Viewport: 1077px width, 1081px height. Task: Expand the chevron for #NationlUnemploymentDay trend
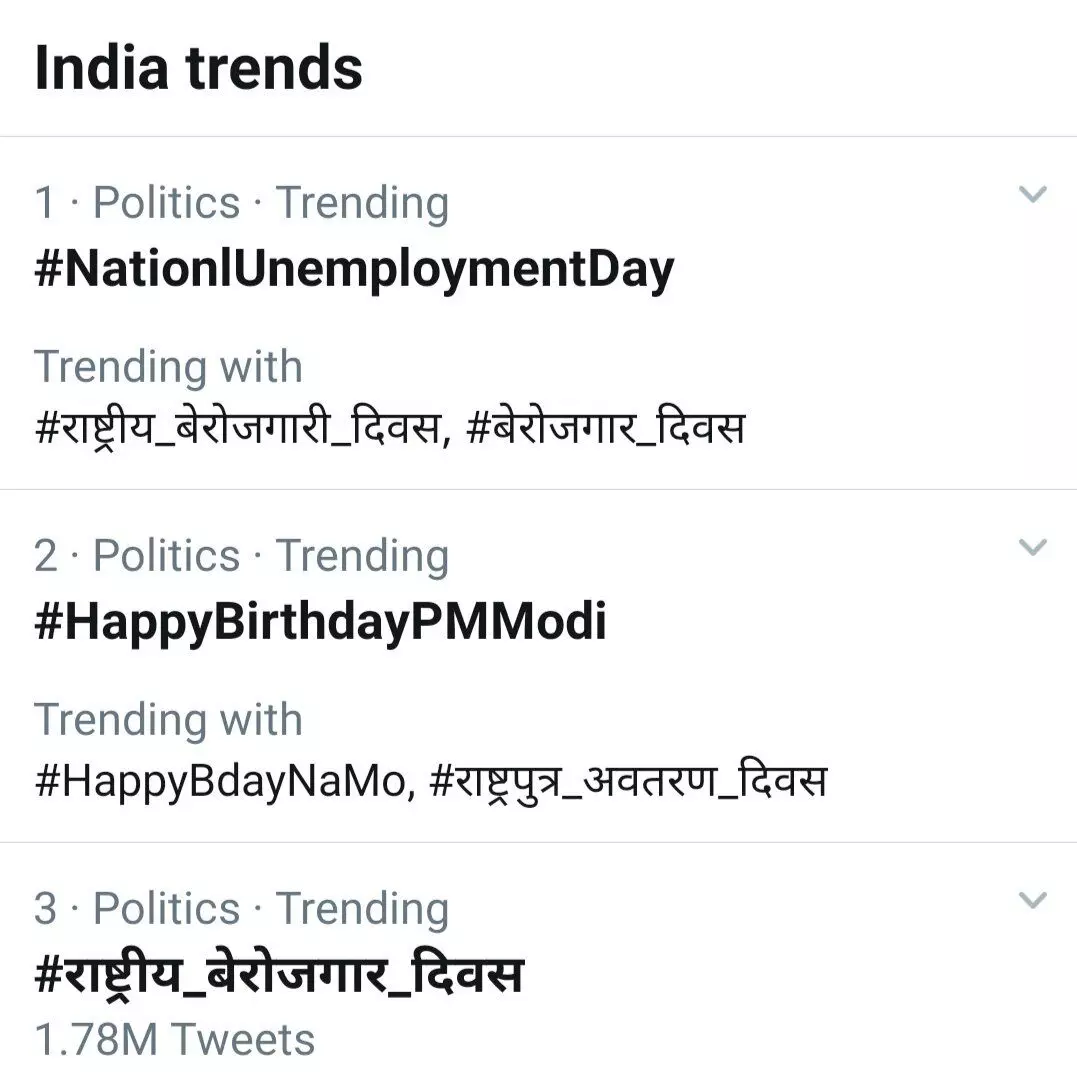click(1032, 194)
